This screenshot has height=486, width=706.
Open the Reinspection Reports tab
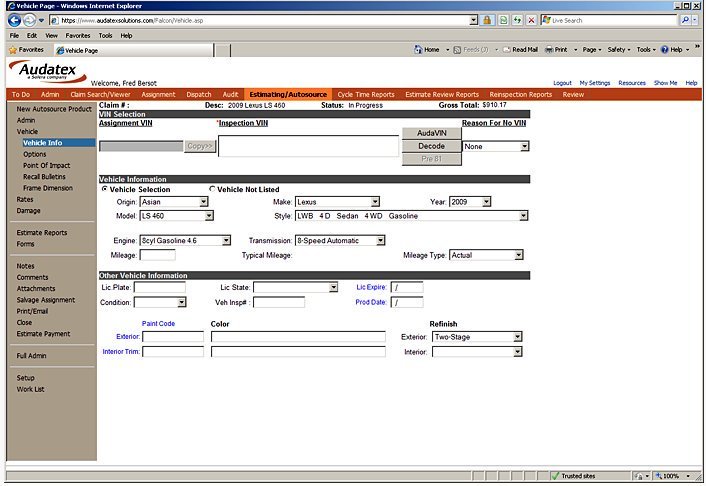pyautogui.click(x=520, y=95)
